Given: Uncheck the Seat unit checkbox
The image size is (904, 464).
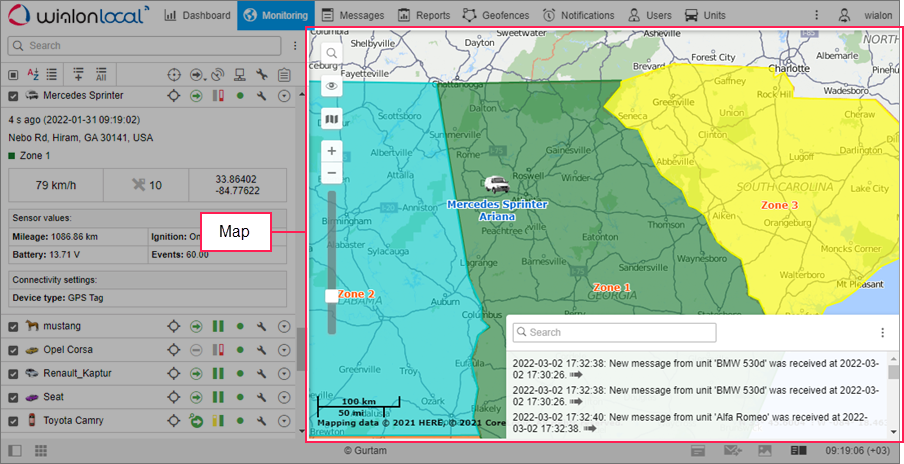Looking at the screenshot, I should tap(13, 398).
